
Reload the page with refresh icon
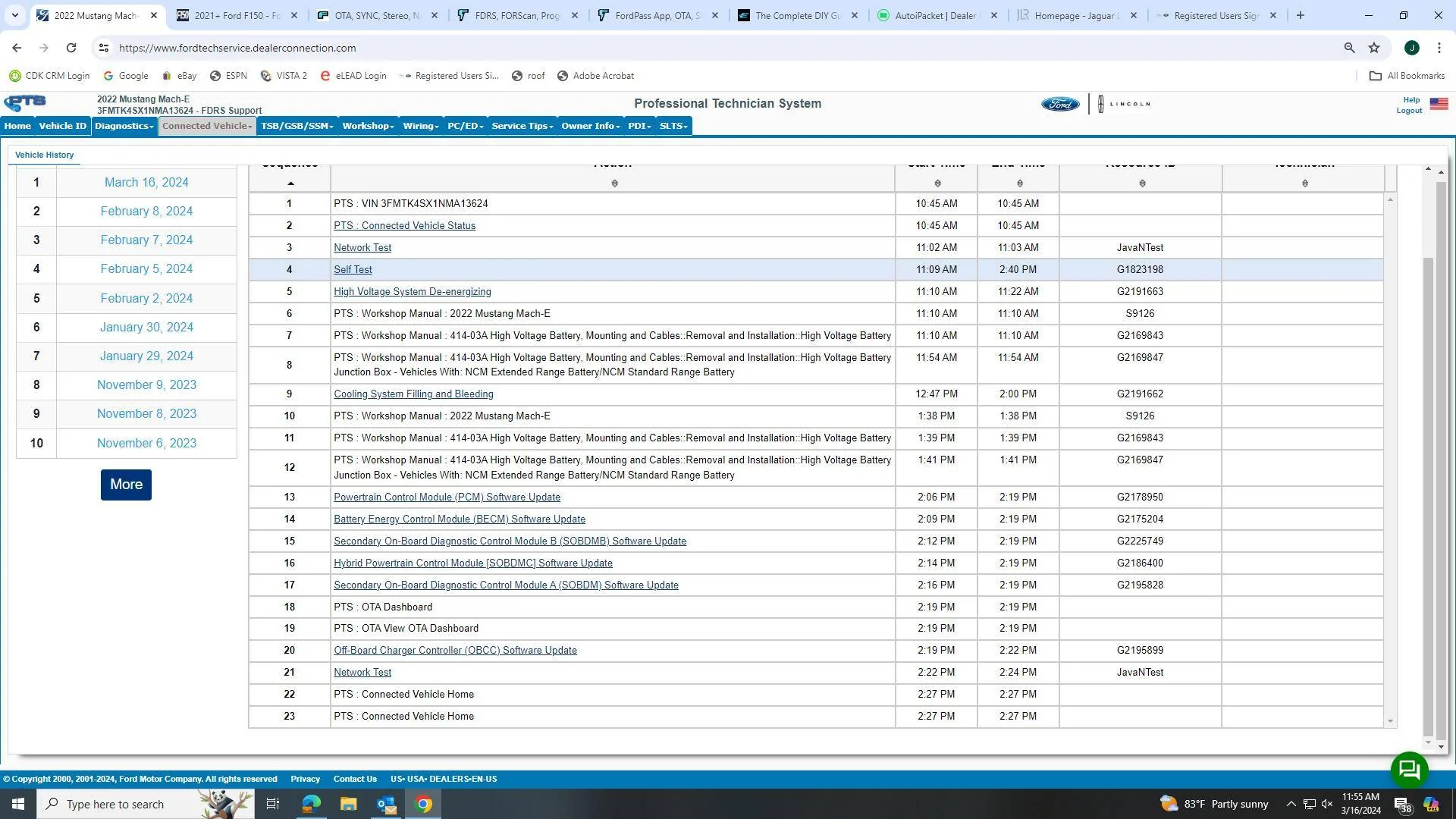click(x=71, y=48)
